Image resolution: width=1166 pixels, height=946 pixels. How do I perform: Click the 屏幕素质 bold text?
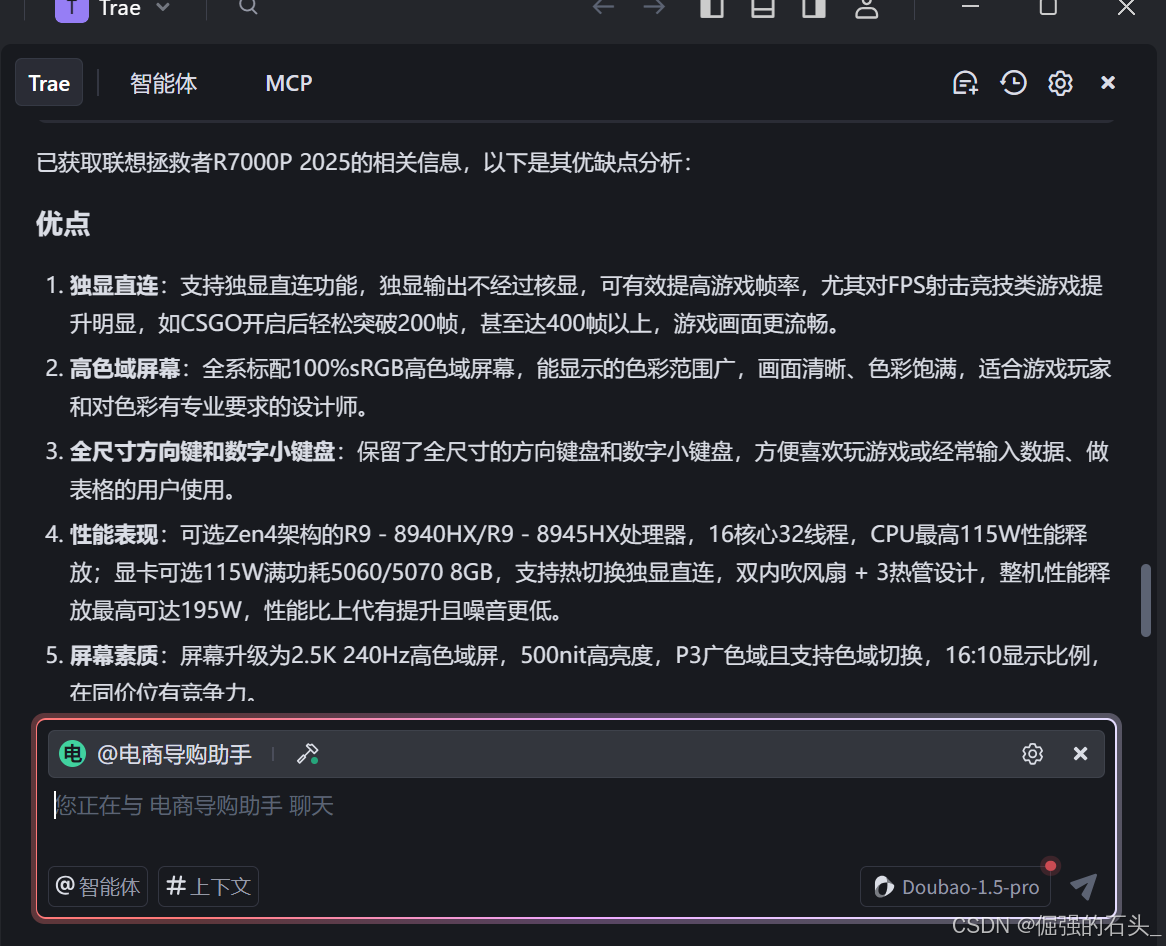114,655
